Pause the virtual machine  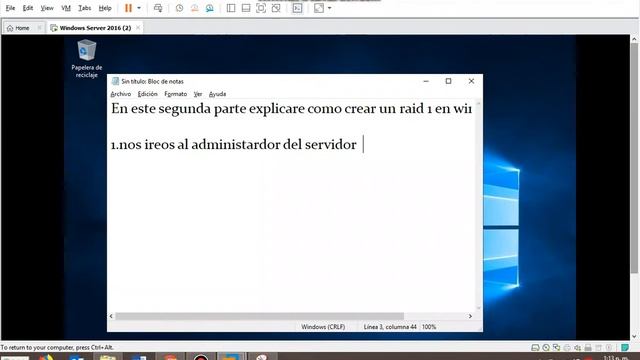point(128,8)
